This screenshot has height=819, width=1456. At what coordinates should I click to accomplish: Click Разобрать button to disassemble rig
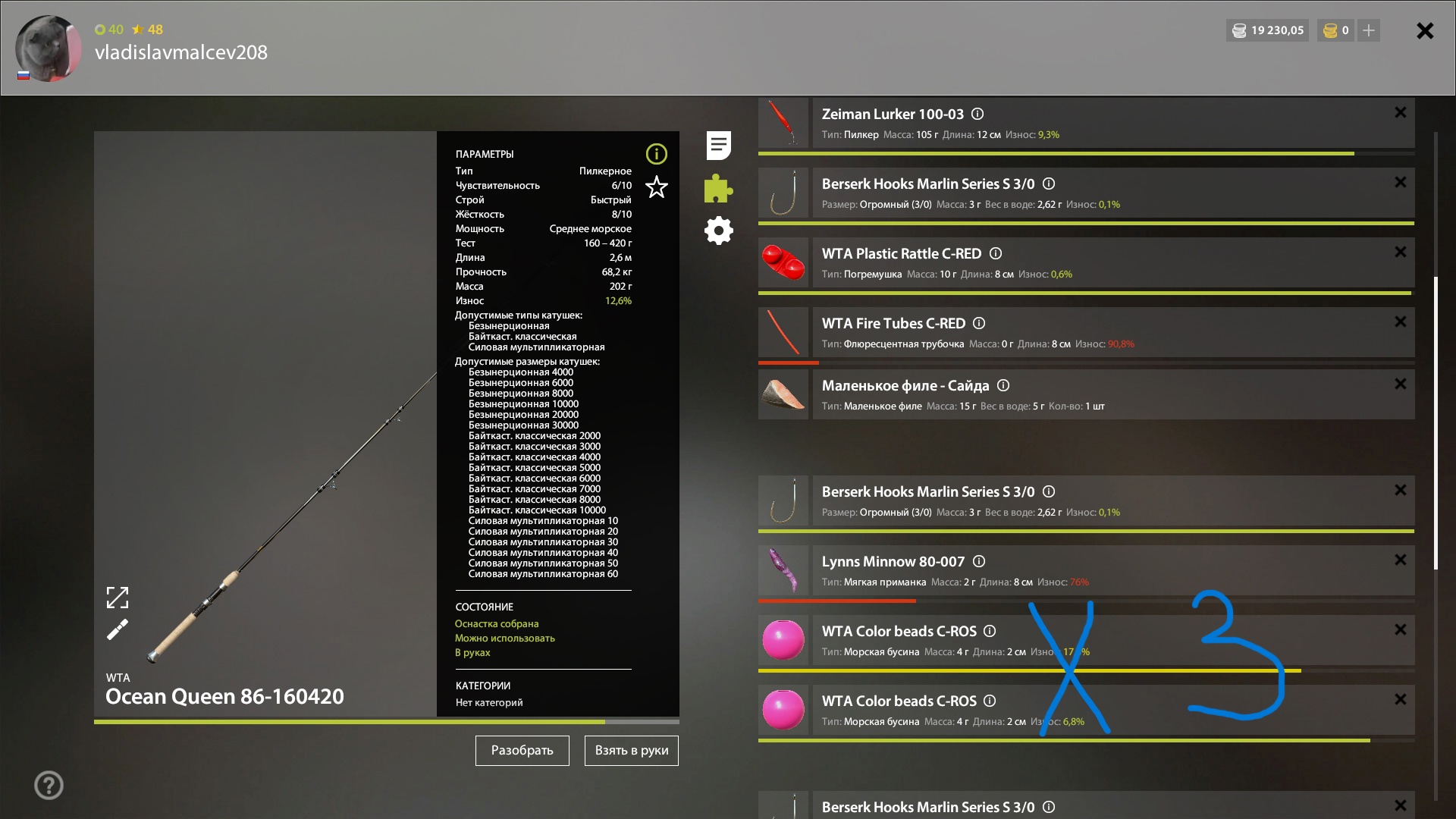pyautogui.click(x=522, y=751)
